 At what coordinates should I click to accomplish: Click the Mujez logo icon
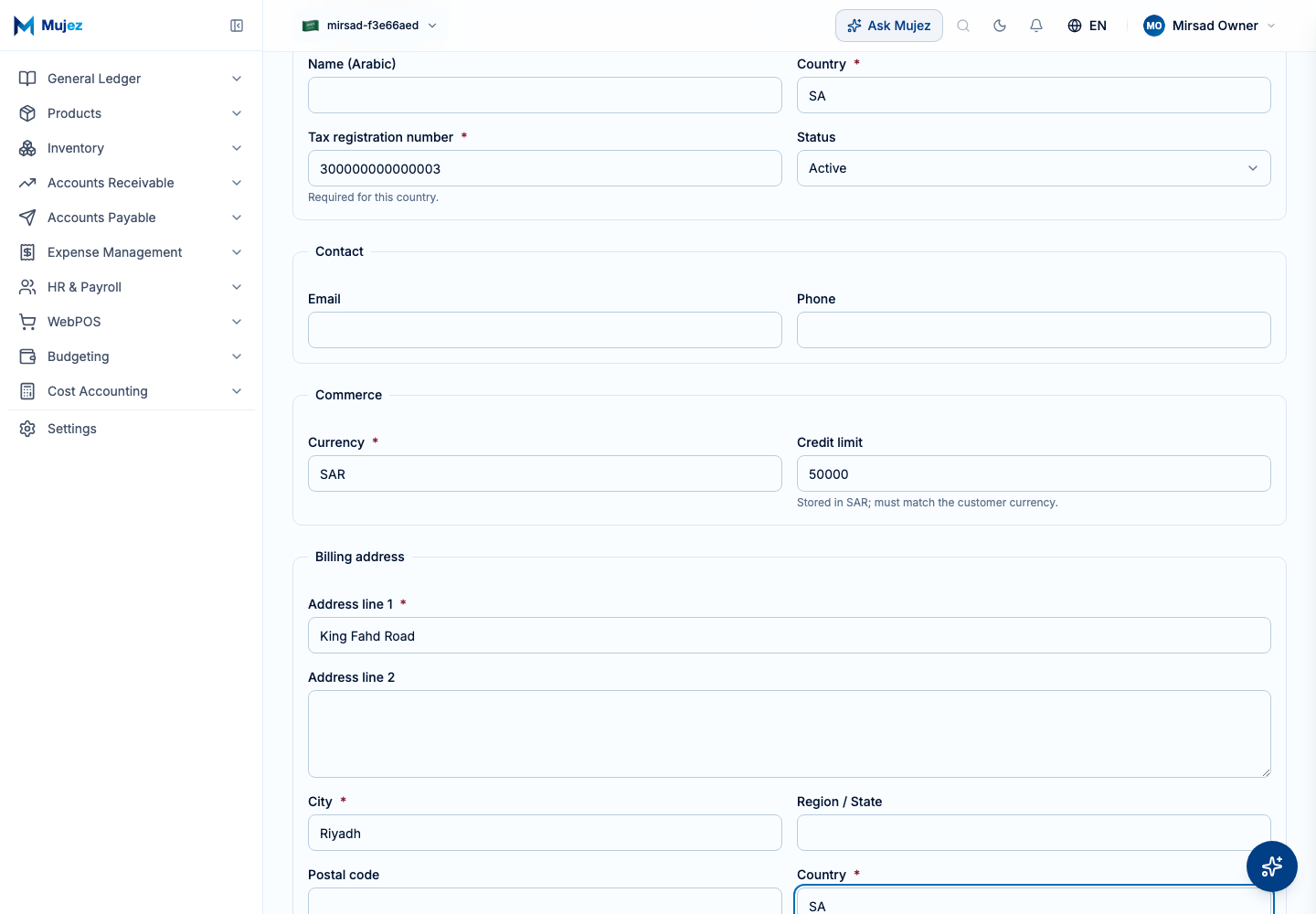[24, 26]
